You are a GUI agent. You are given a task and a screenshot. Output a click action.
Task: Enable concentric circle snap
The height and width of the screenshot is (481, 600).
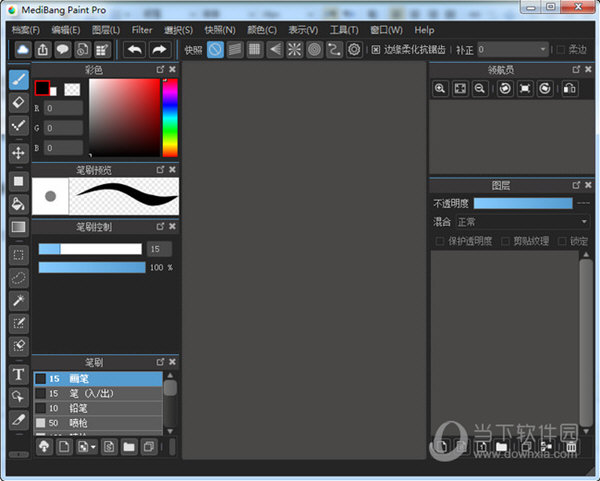315,50
